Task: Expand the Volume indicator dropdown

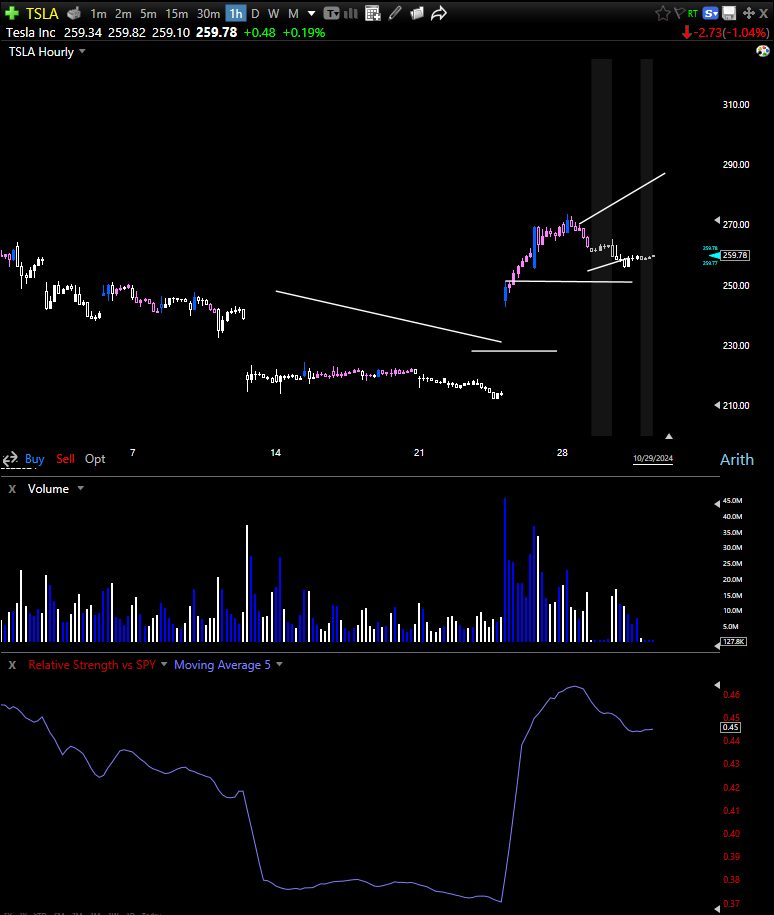Action: [81, 488]
